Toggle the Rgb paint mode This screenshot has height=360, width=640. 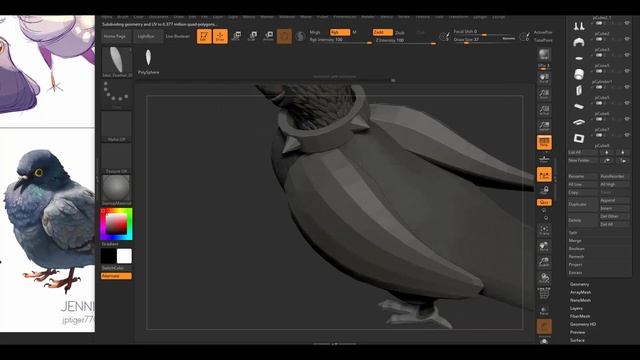tap(340, 32)
